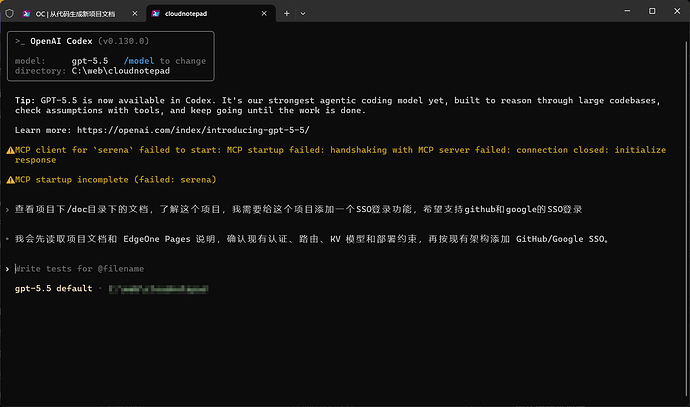The width and height of the screenshot is (690, 407).
Task: Focus the 'Write tests for @filename' prompt input
Action: point(79,268)
